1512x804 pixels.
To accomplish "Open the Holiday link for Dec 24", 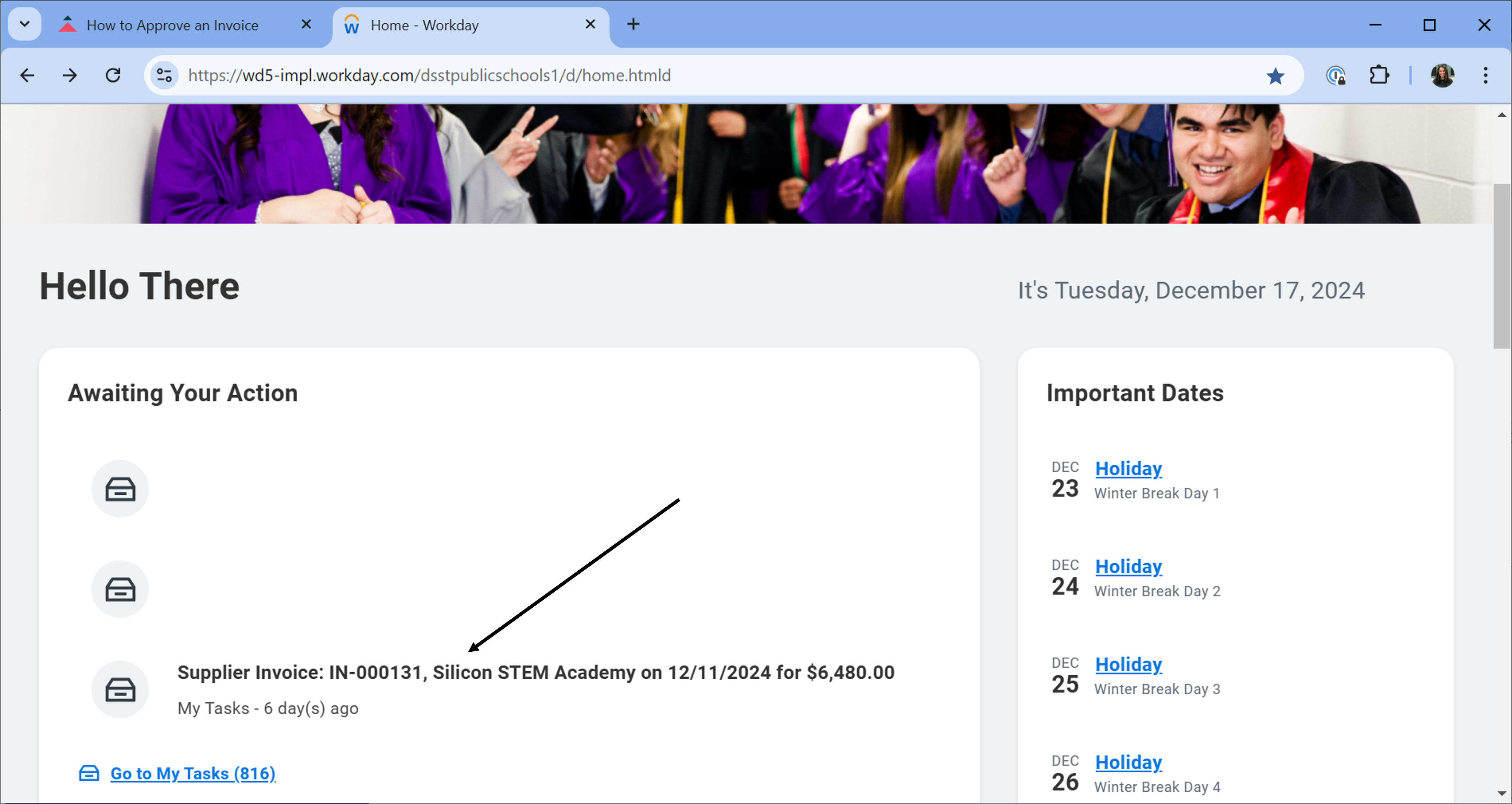I will coord(1128,567).
